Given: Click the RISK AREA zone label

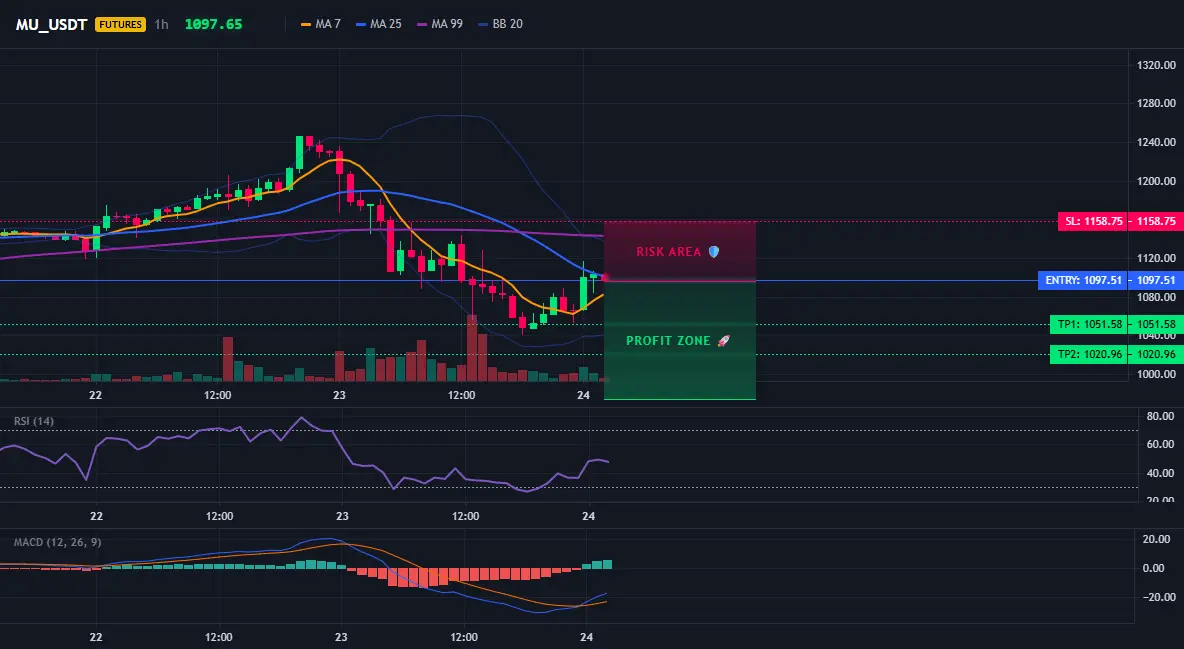Looking at the screenshot, I should point(668,252).
